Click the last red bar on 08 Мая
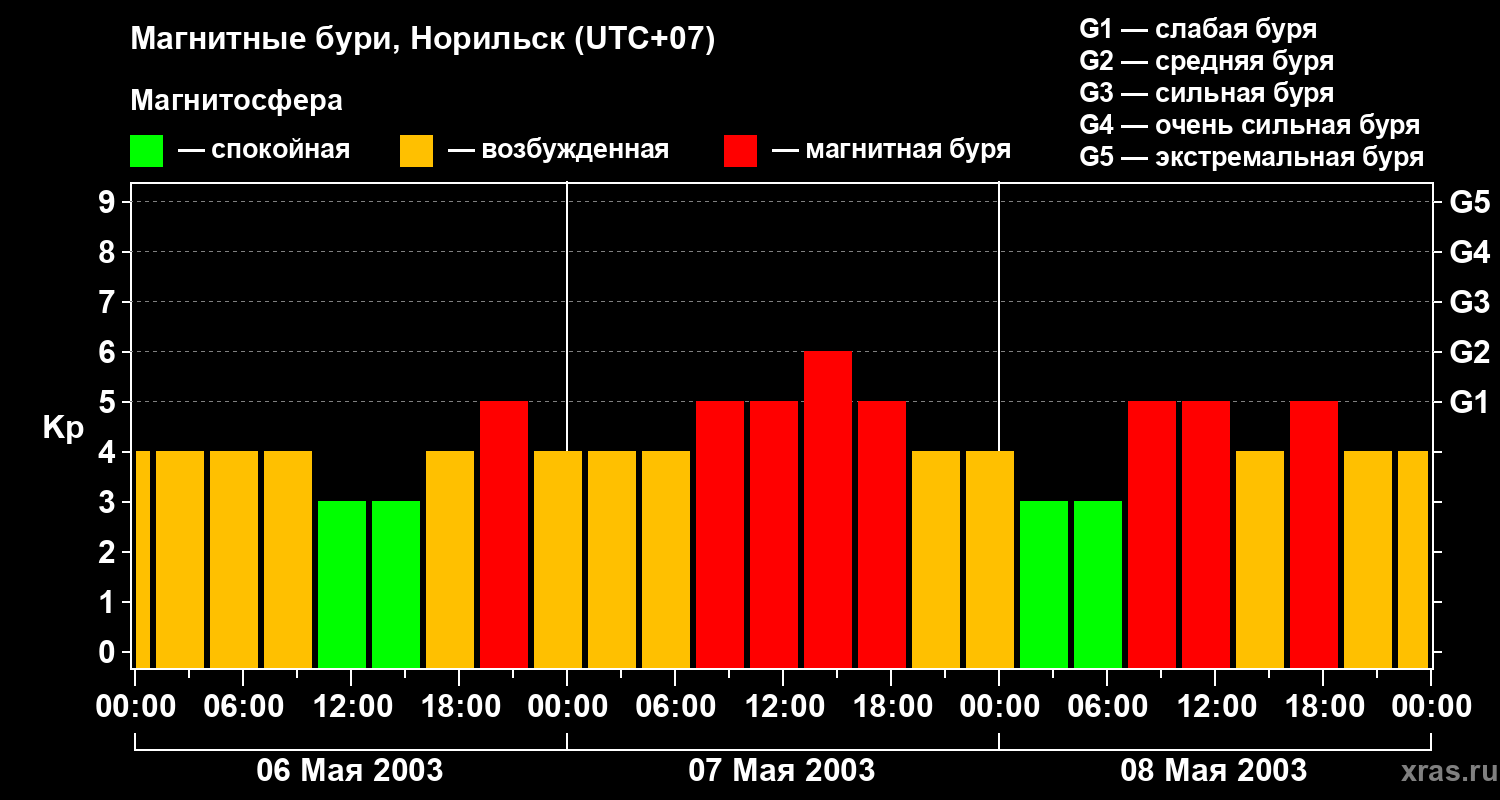The height and width of the screenshot is (800, 1500). click(1314, 535)
